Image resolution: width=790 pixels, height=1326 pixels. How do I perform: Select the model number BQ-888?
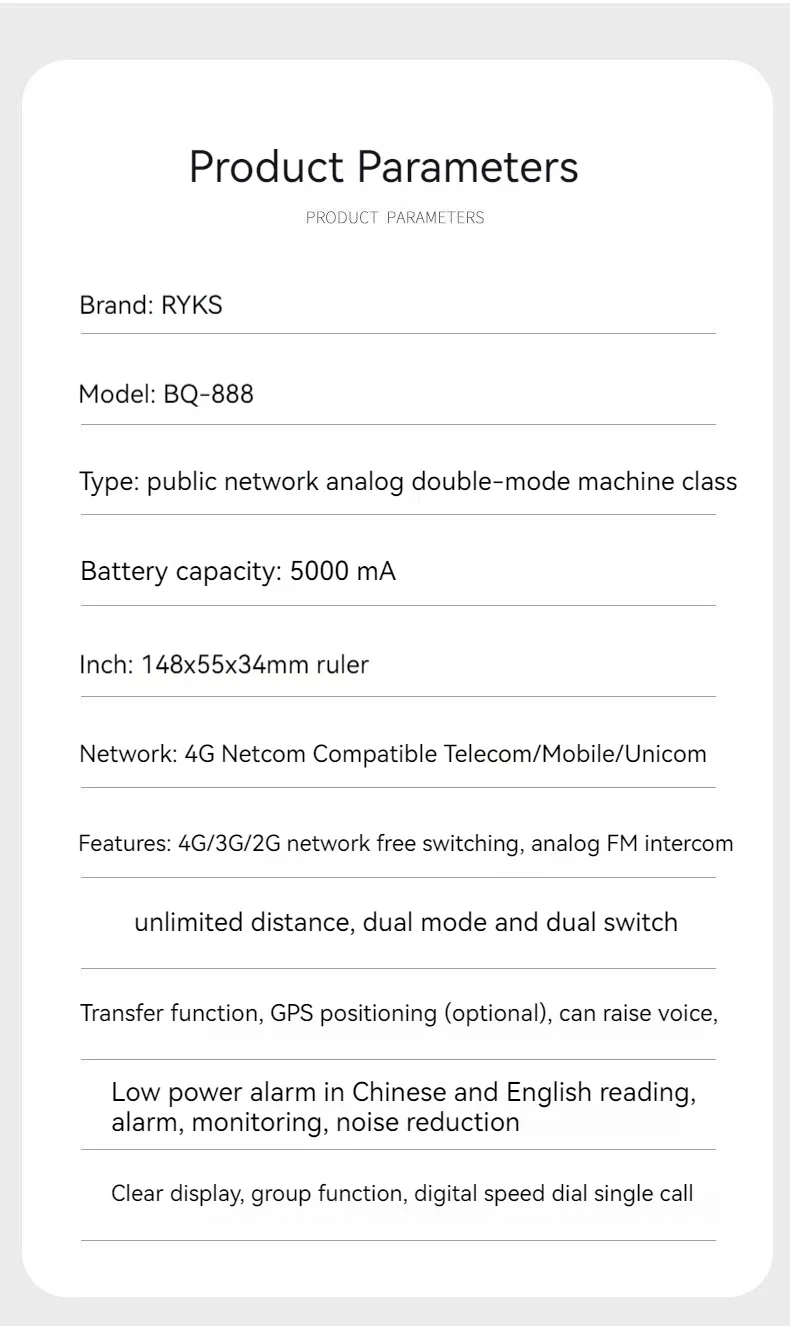208,395
